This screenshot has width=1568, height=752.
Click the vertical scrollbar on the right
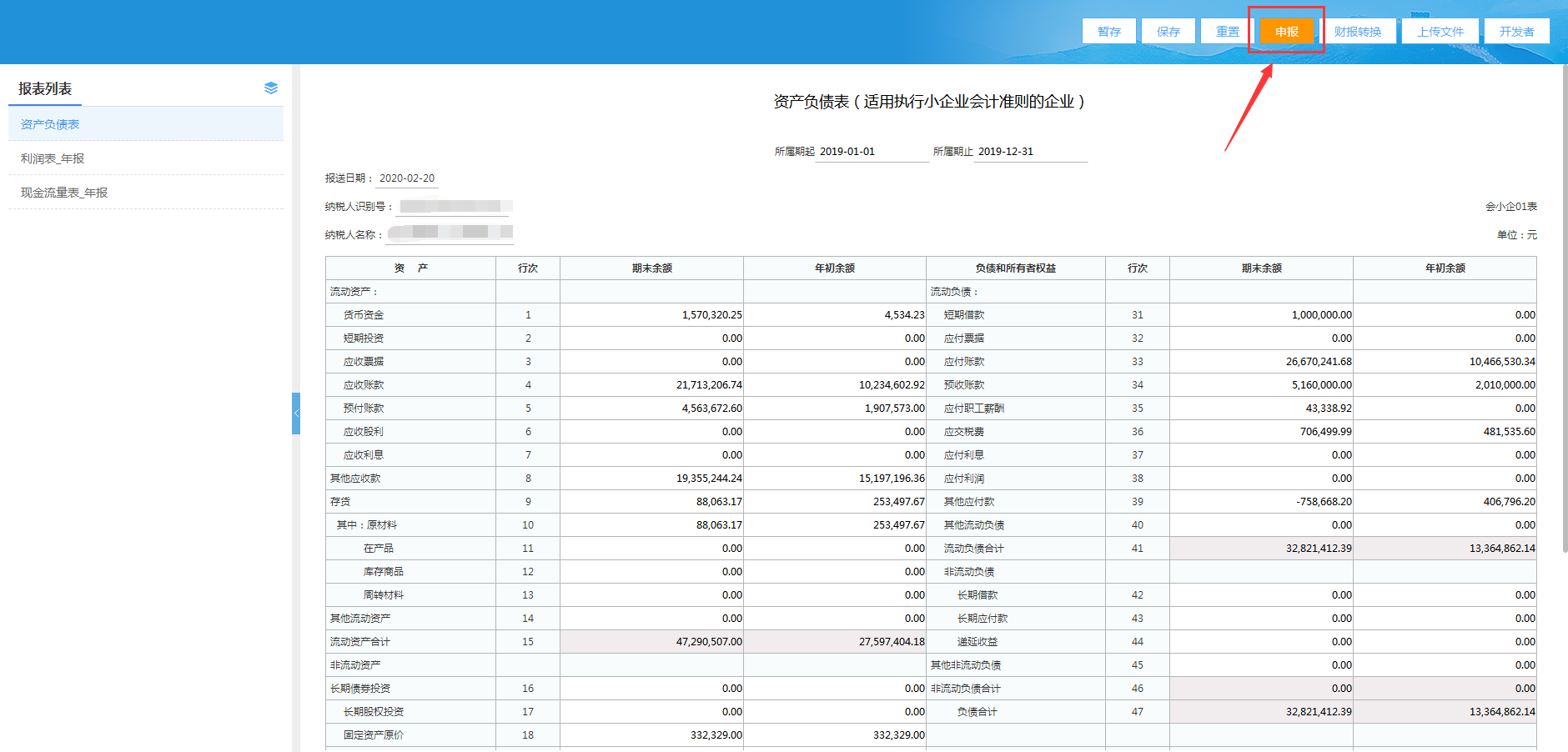[x=1564, y=308]
